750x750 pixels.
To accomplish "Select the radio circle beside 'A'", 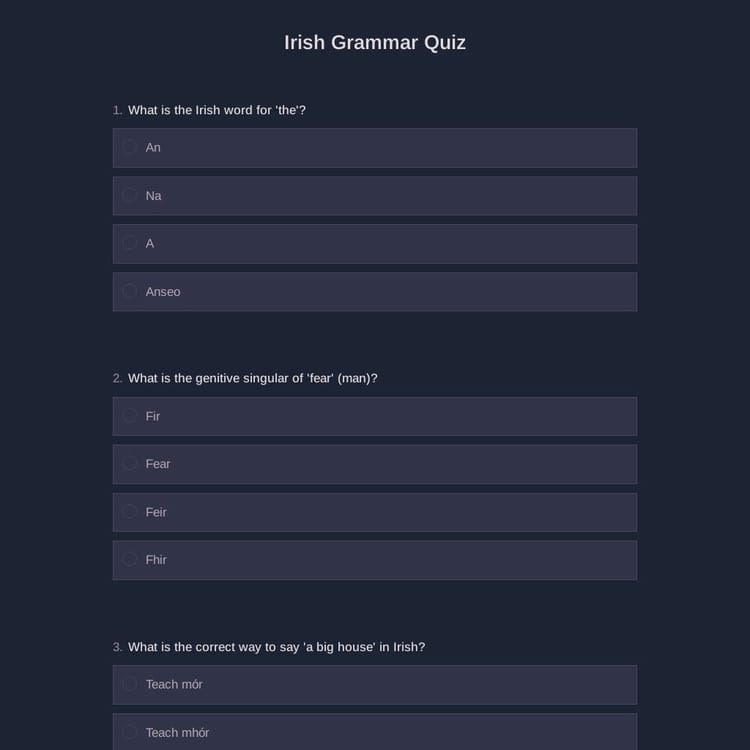I will [130, 243].
